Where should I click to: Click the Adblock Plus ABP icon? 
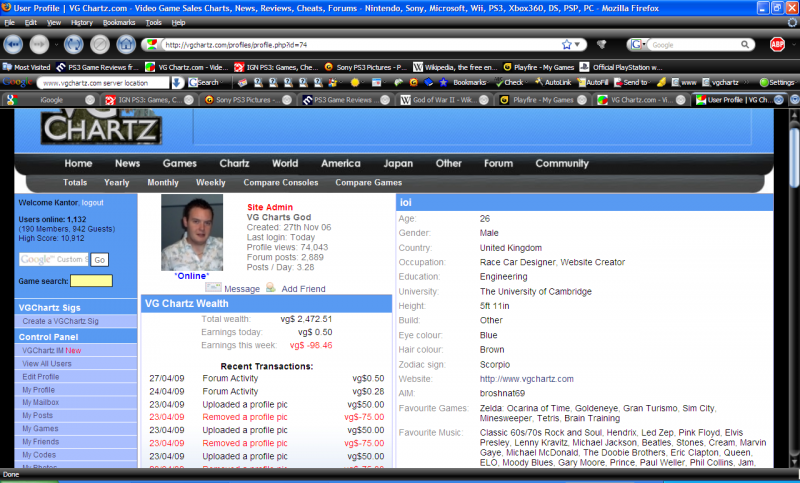pos(777,45)
